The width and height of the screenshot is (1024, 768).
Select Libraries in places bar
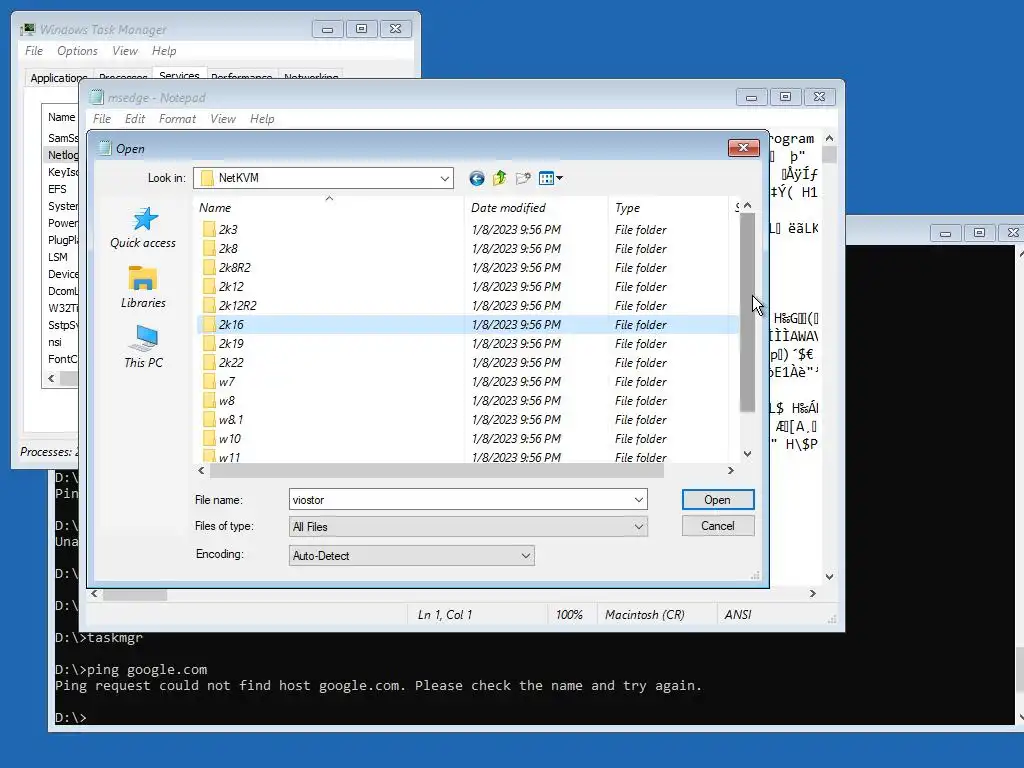tap(143, 287)
